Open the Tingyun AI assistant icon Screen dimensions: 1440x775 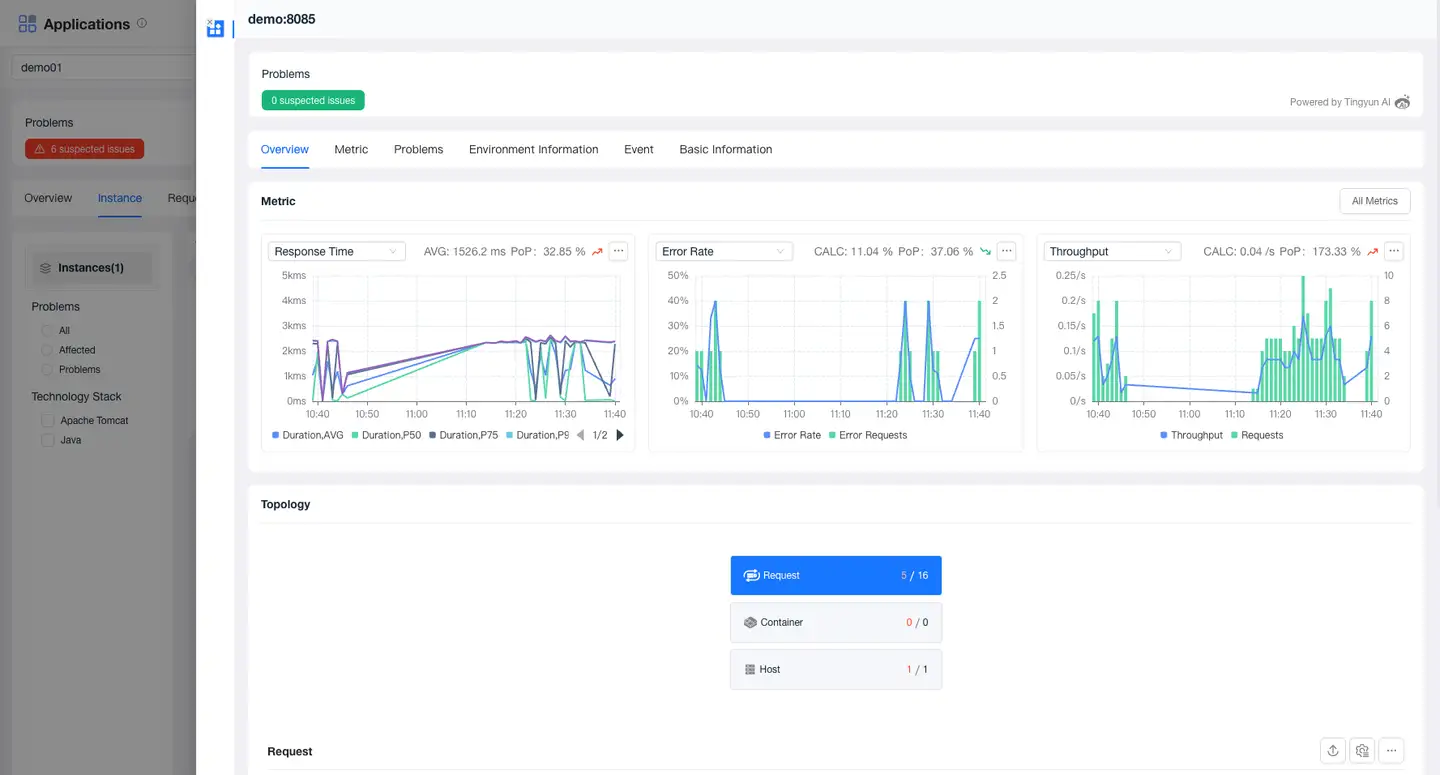click(x=1402, y=101)
